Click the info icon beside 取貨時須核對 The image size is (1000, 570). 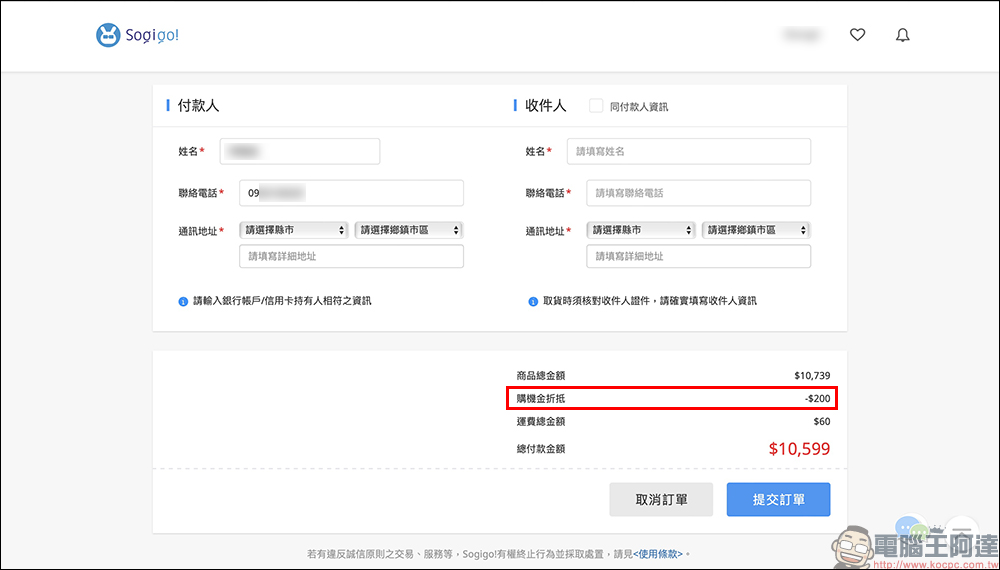coord(533,302)
